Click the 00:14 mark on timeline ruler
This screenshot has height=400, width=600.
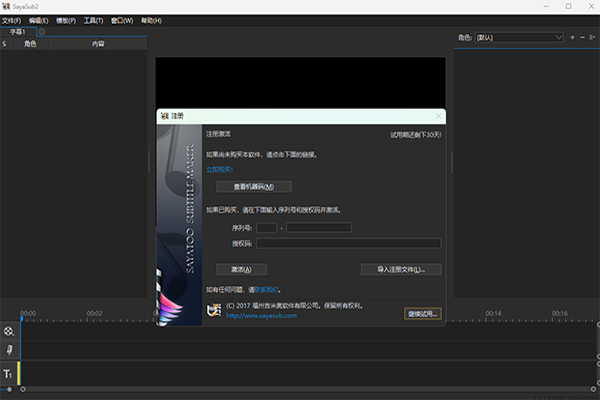coord(493,313)
